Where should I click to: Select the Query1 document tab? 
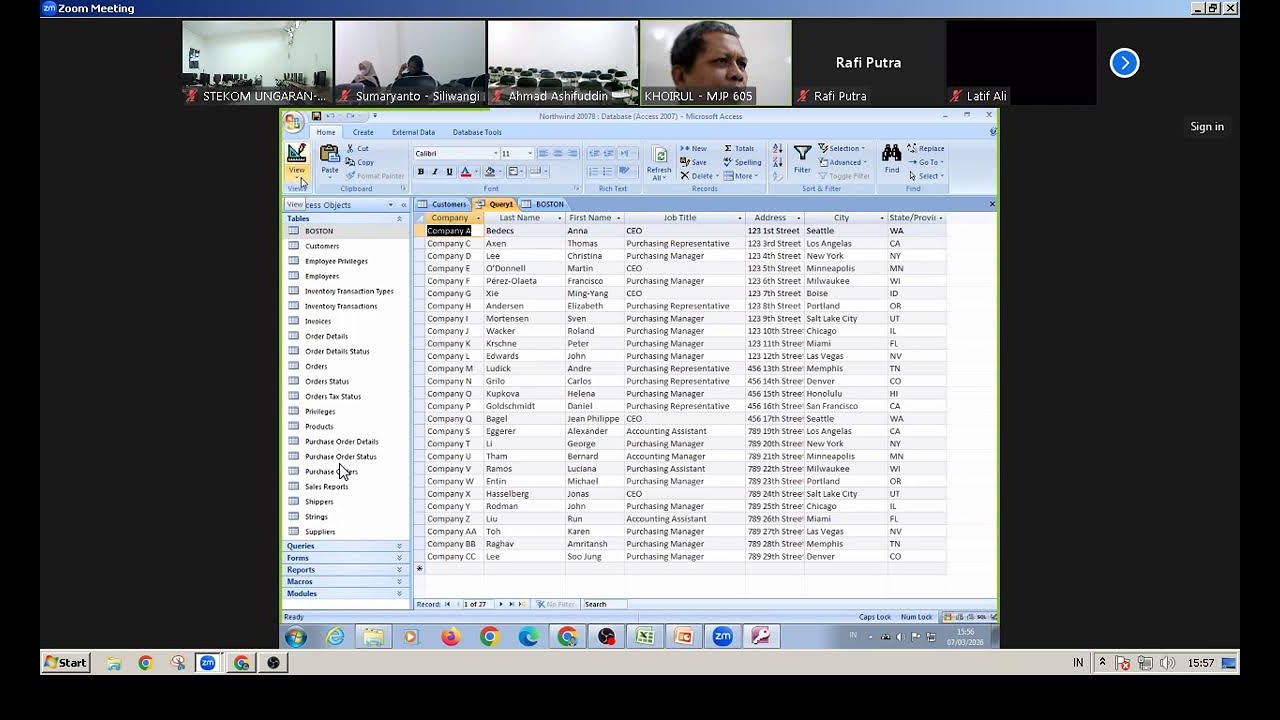(x=496, y=204)
